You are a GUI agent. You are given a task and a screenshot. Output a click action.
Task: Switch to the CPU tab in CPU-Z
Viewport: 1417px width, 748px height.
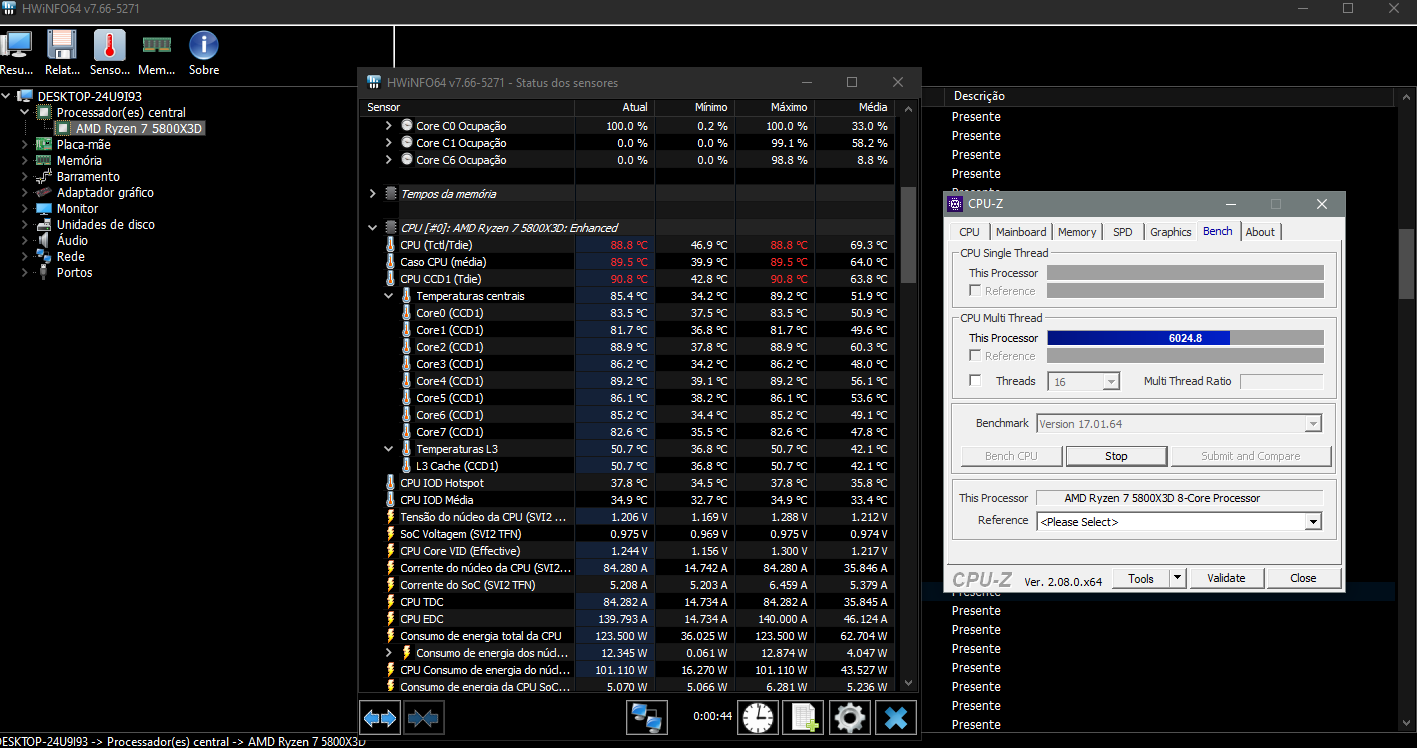coord(970,232)
